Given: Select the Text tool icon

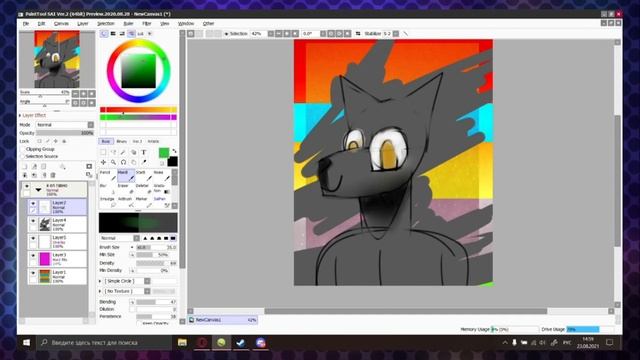Looking at the screenshot, I should click(x=144, y=152).
